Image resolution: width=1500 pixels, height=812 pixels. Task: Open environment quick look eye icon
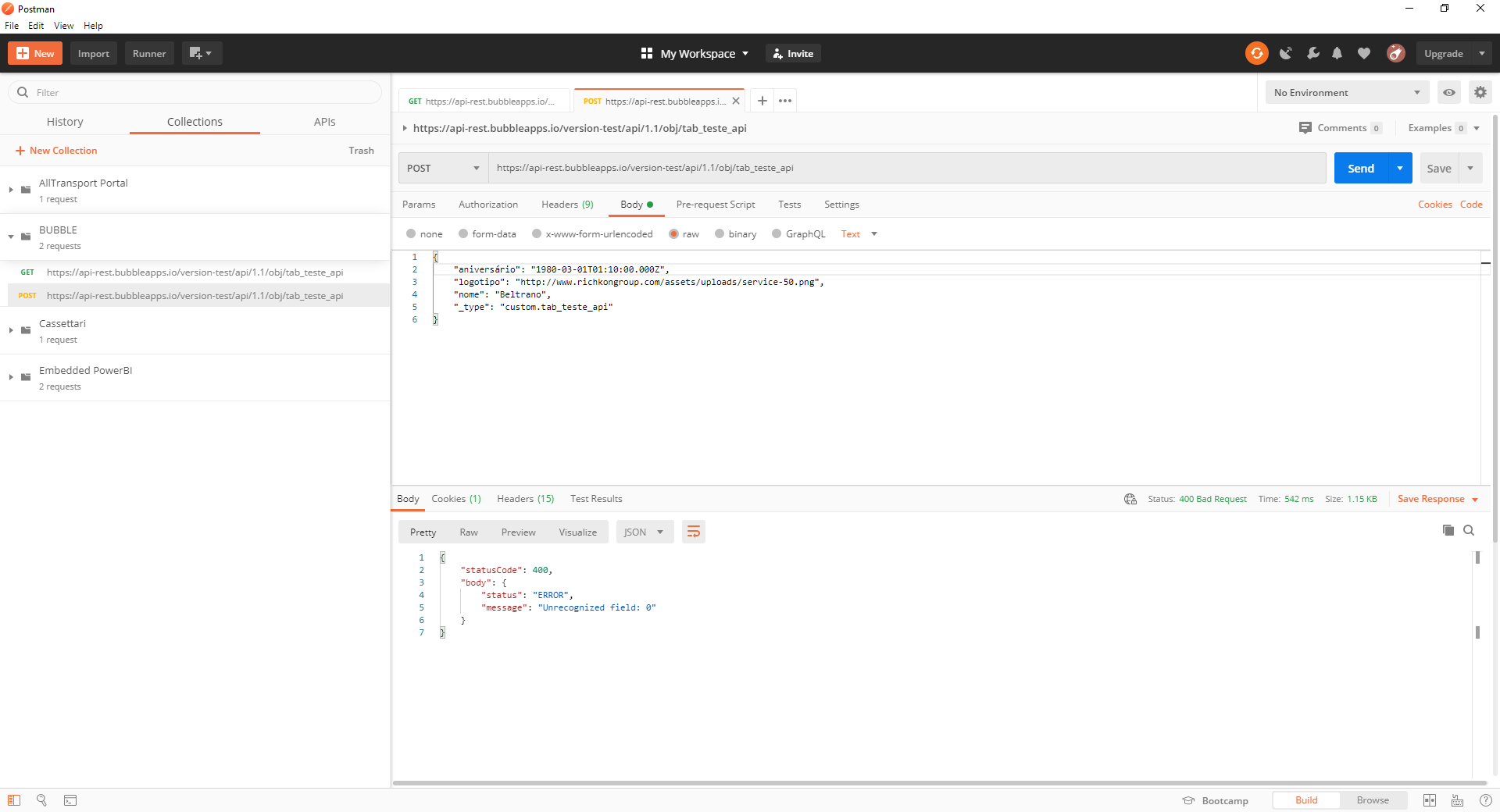click(x=1449, y=92)
